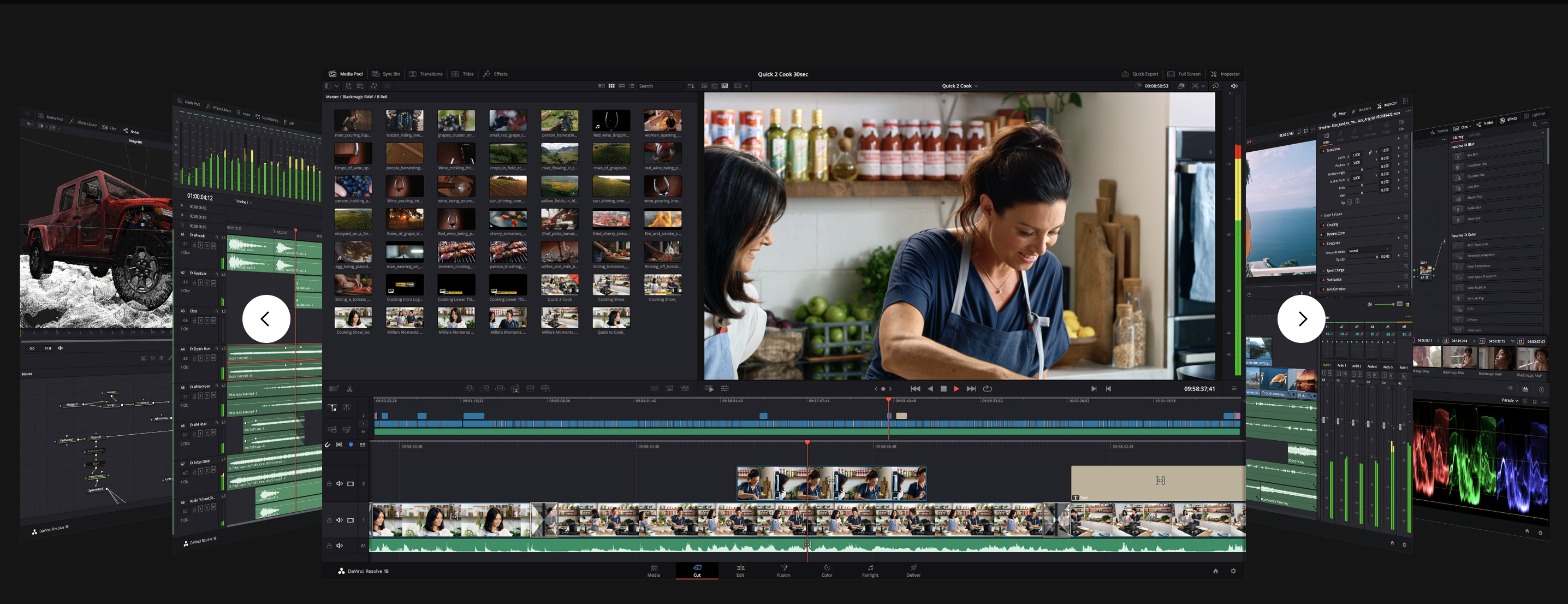1568x604 pixels.
Task: Disable video track 1 visibility
Action: pos(351,520)
